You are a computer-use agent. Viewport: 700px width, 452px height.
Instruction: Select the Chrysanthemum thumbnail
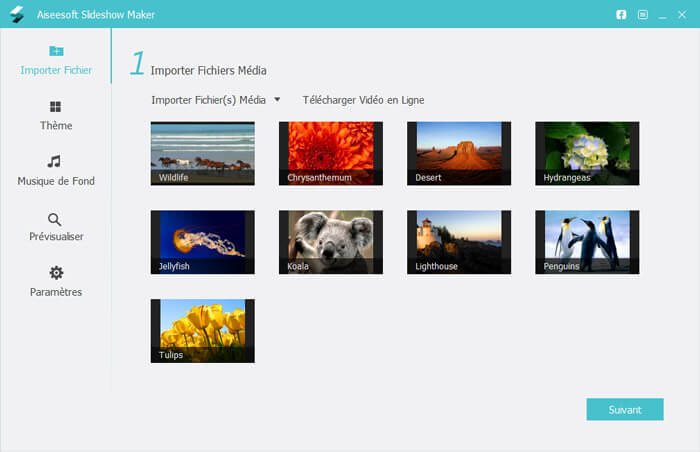[331, 153]
